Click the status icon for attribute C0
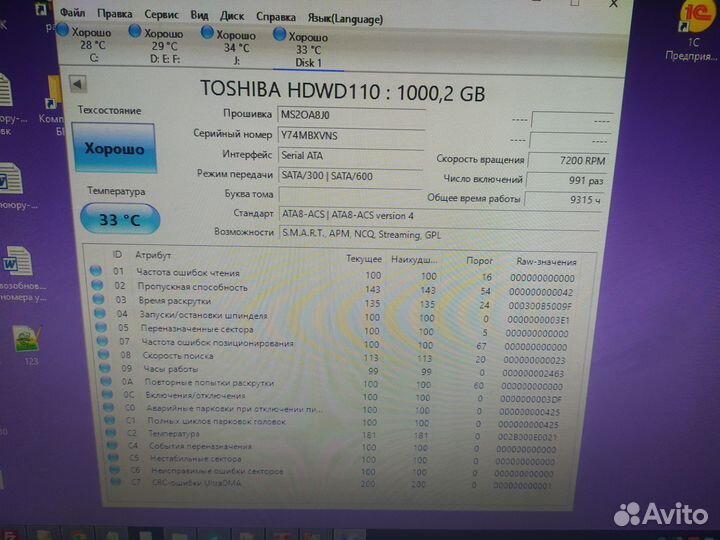Screen dimensions: 720x540 [108, 407]
